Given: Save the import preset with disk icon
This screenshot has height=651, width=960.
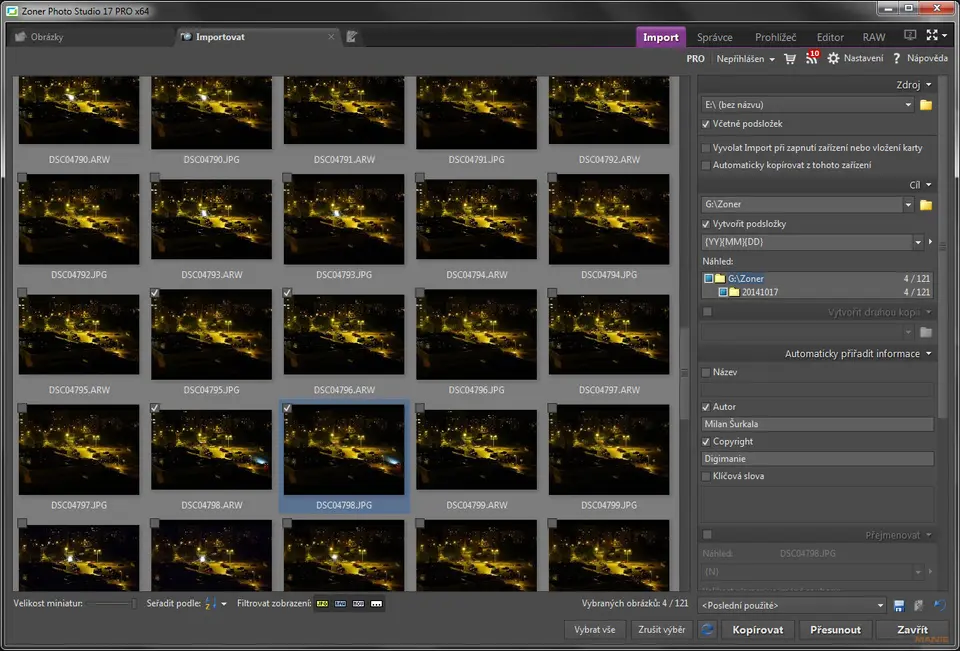Looking at the screenshot, I should point(900,606).
